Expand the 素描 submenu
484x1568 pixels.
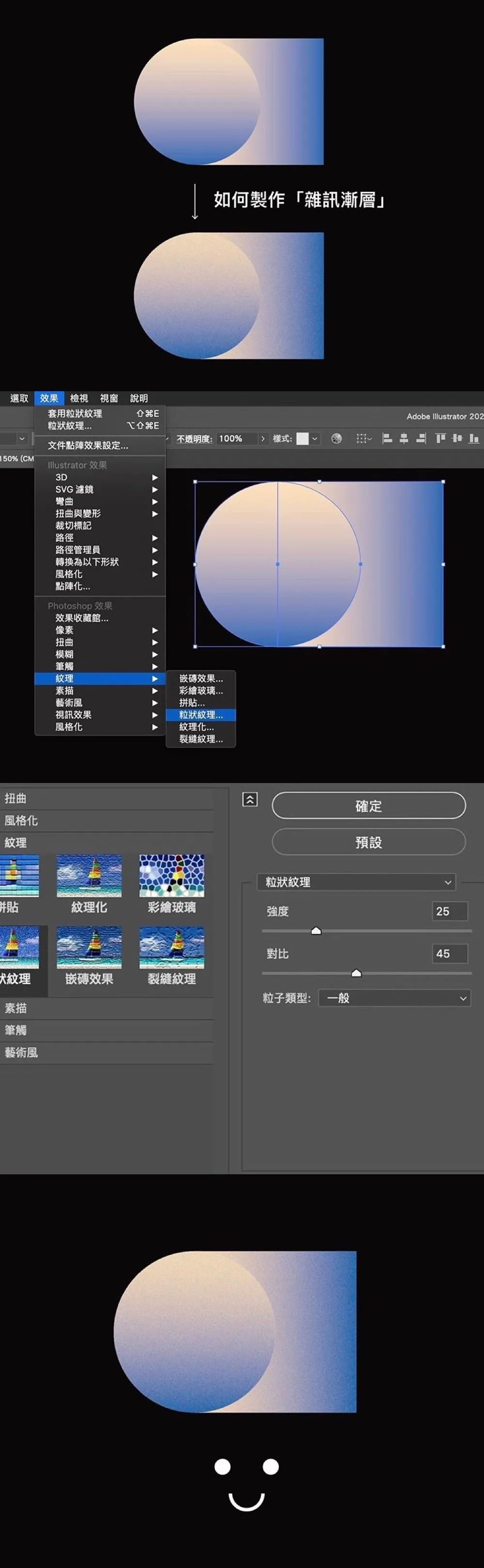pyautogui.click(x=100, y=690)
